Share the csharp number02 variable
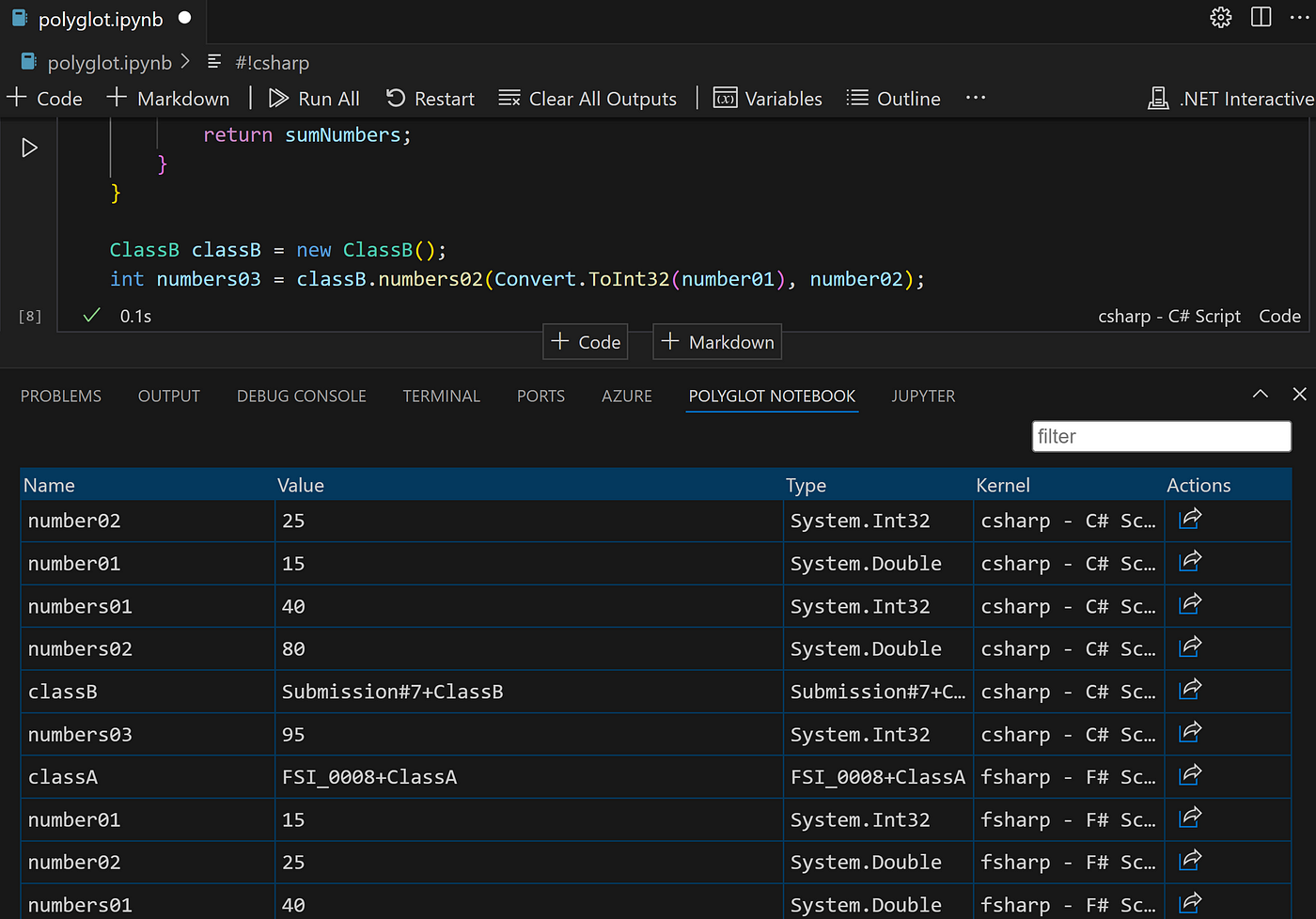This screenshot has height=919, width=1316. pos(1190,519)
